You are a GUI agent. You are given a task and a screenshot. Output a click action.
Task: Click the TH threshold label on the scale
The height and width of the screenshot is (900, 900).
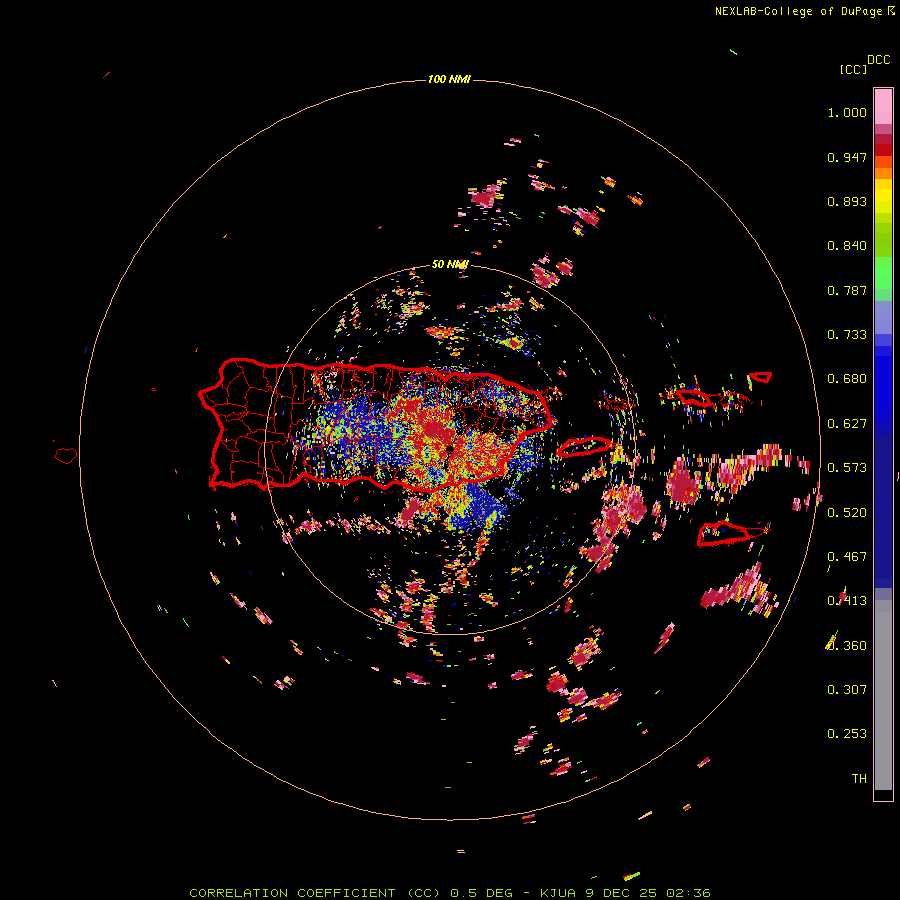pos(859,779)
